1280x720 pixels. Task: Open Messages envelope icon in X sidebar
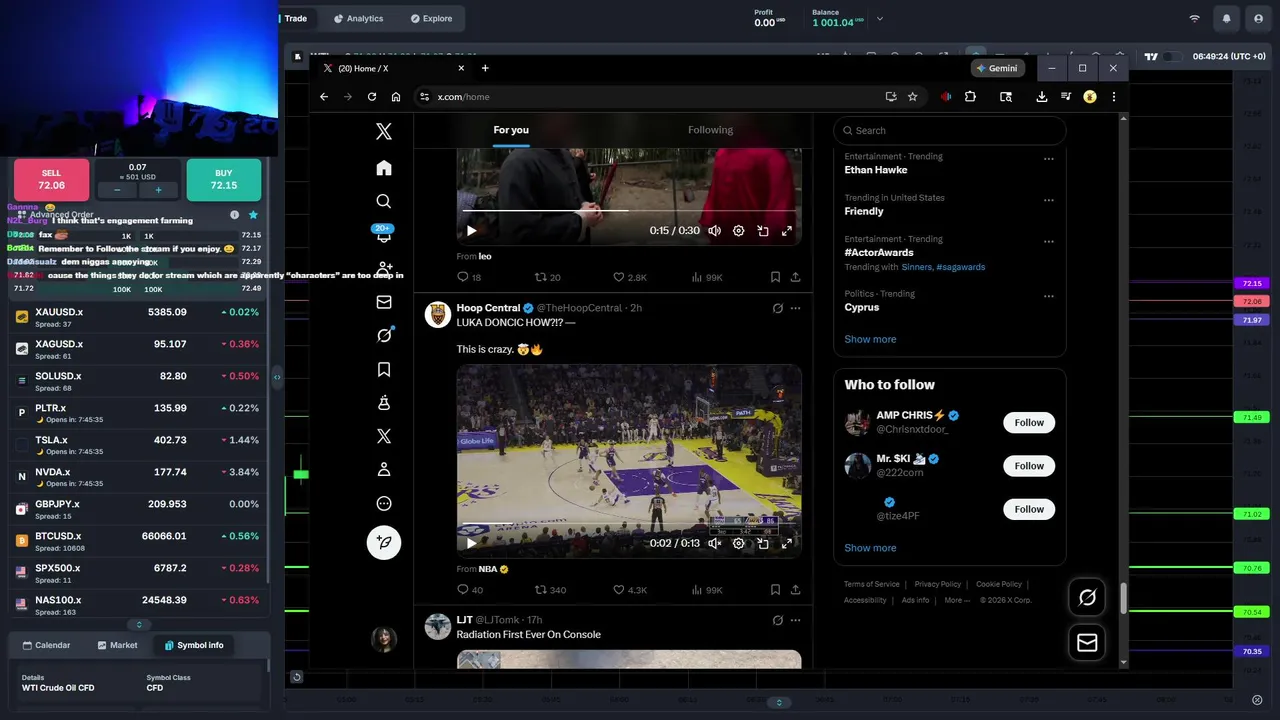pos(384,302)
